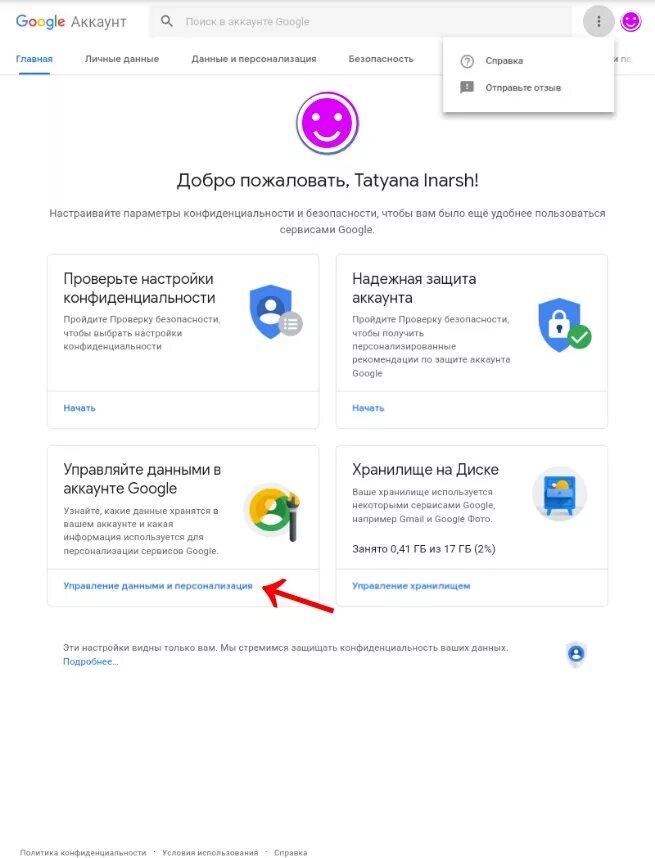The height and width of the screenshot is (858, 655).
Task: Switch to the Личные данные tab
Action: pyautogui.click(x=122, y=59)
